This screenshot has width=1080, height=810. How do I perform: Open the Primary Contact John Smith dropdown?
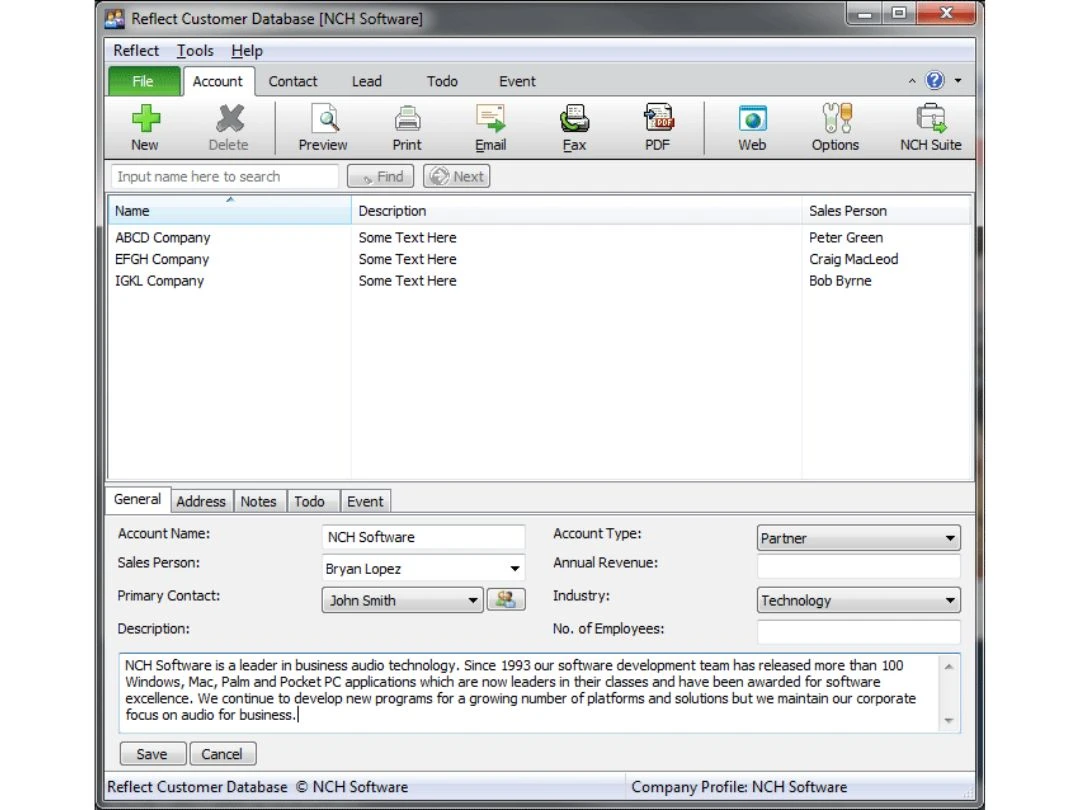pos(472,600)
